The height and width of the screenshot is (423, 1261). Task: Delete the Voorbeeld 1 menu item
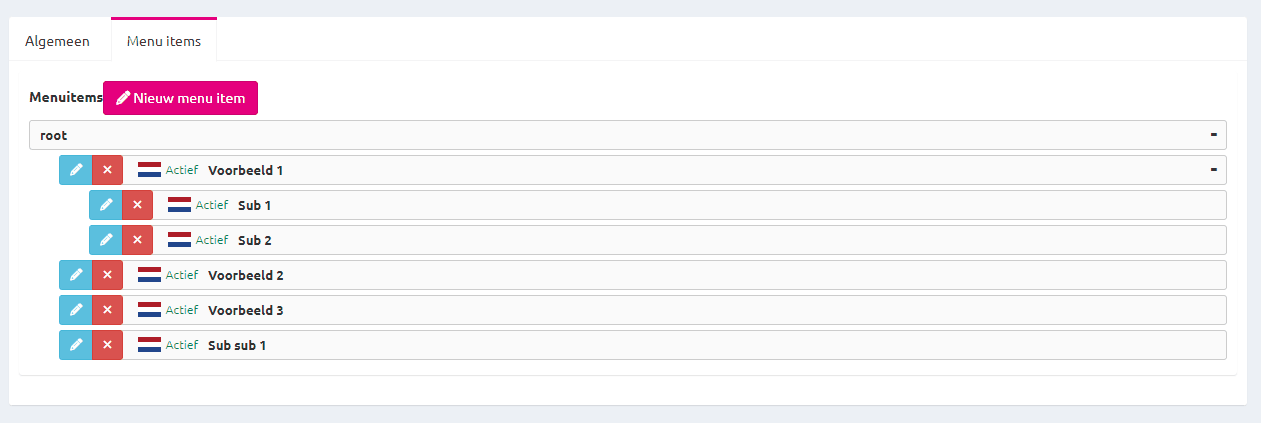(107, 170)
